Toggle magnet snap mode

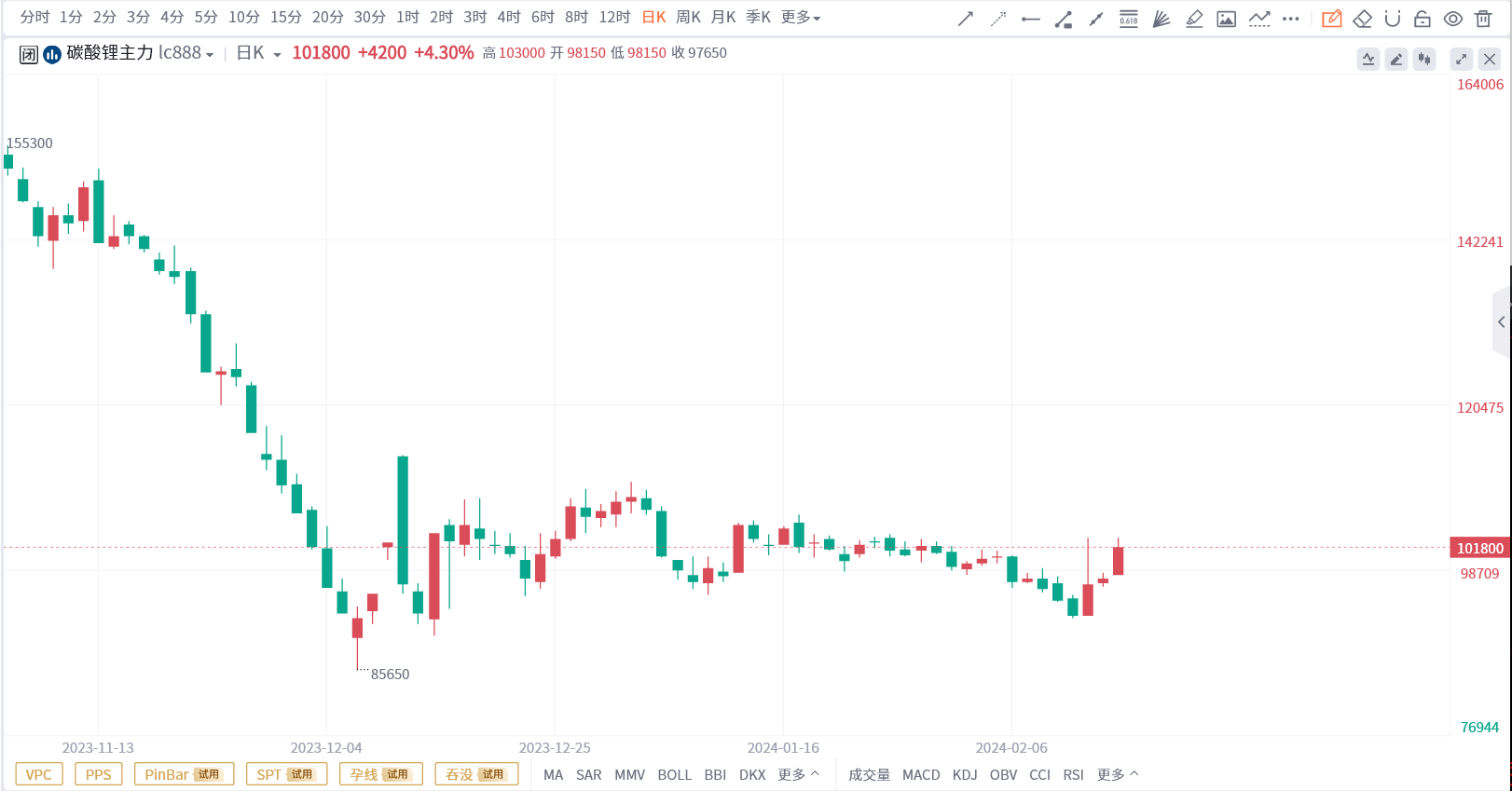click(1393, 19)
